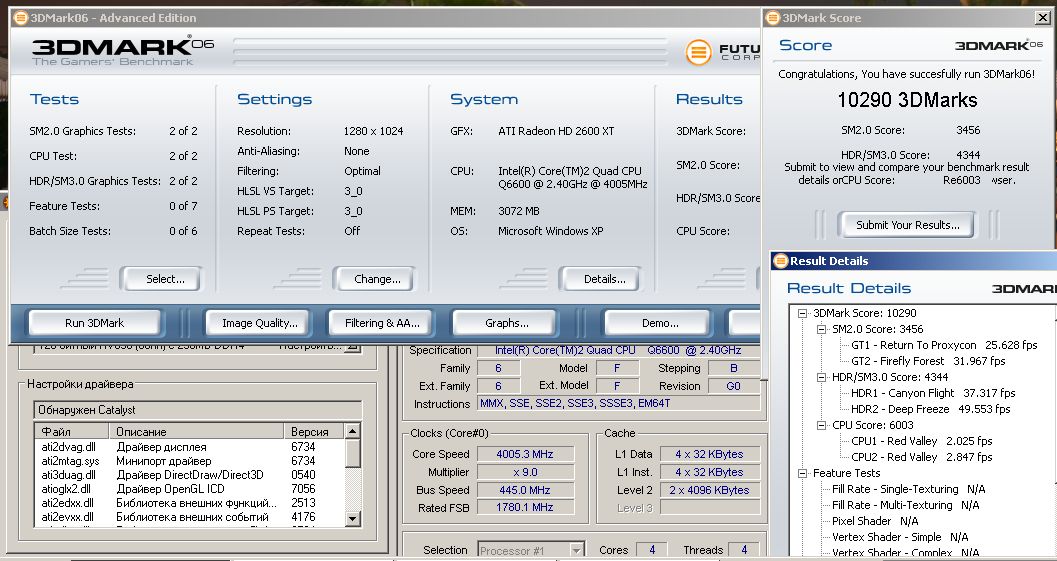Select HDR2 - Deep Freeze result
This screenshot has width=1057, height=561.
tap(930, 409)
